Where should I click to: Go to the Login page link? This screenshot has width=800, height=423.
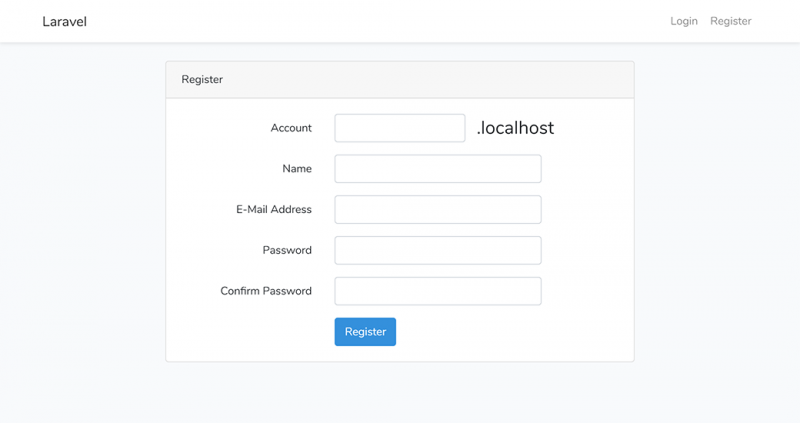tap(684, 21)
